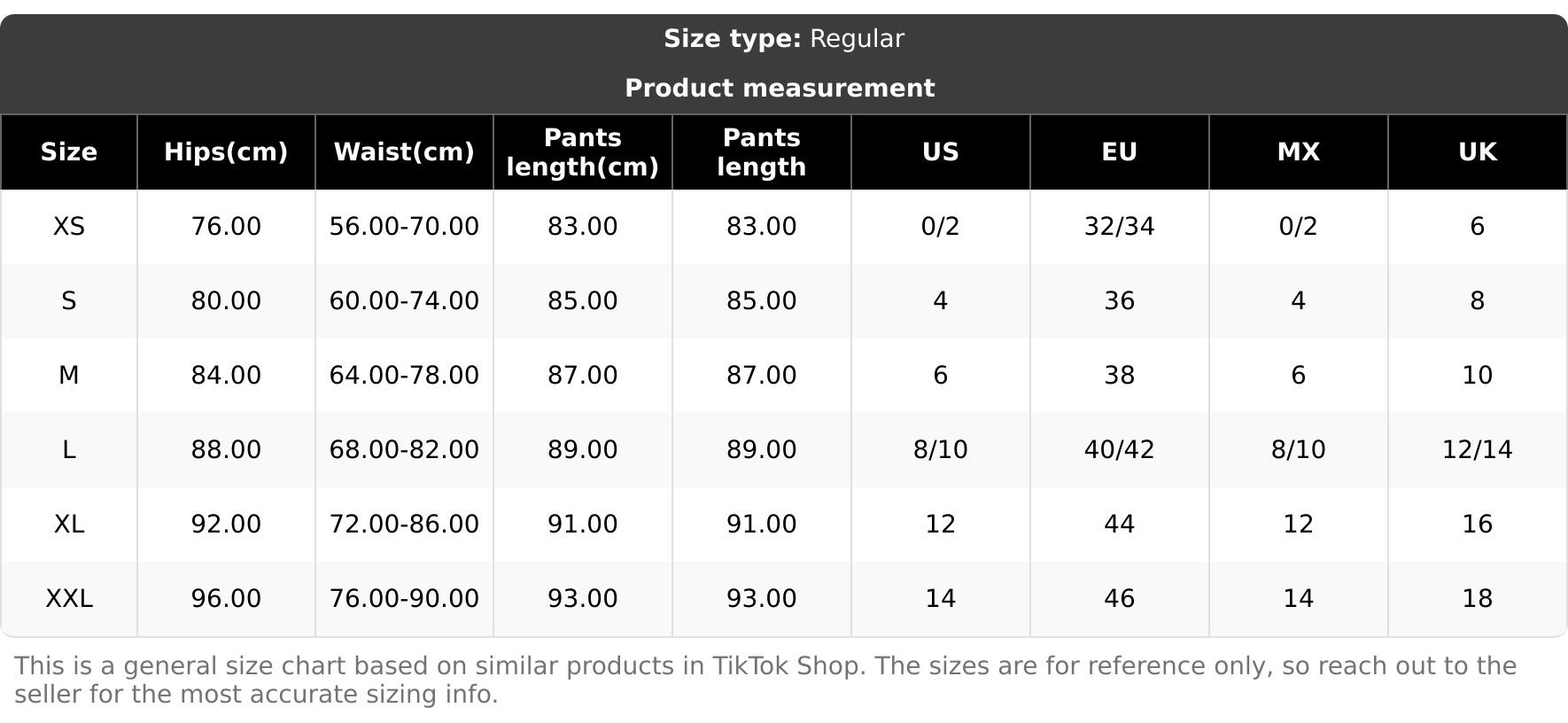Click the XXL size row label
The width and height of the screenshot is (1568, 723).
click(69, 599)
